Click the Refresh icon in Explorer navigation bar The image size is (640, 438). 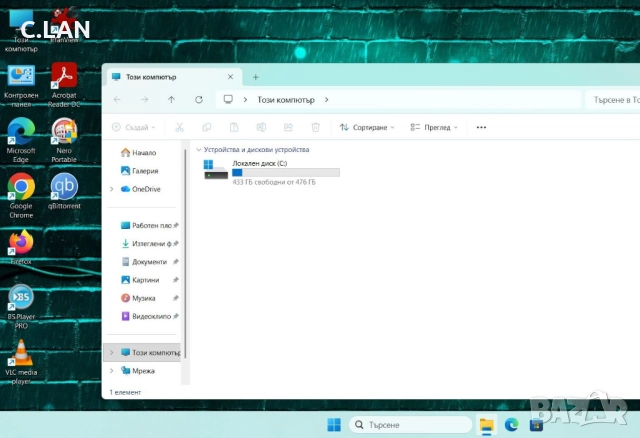(199, 100)
